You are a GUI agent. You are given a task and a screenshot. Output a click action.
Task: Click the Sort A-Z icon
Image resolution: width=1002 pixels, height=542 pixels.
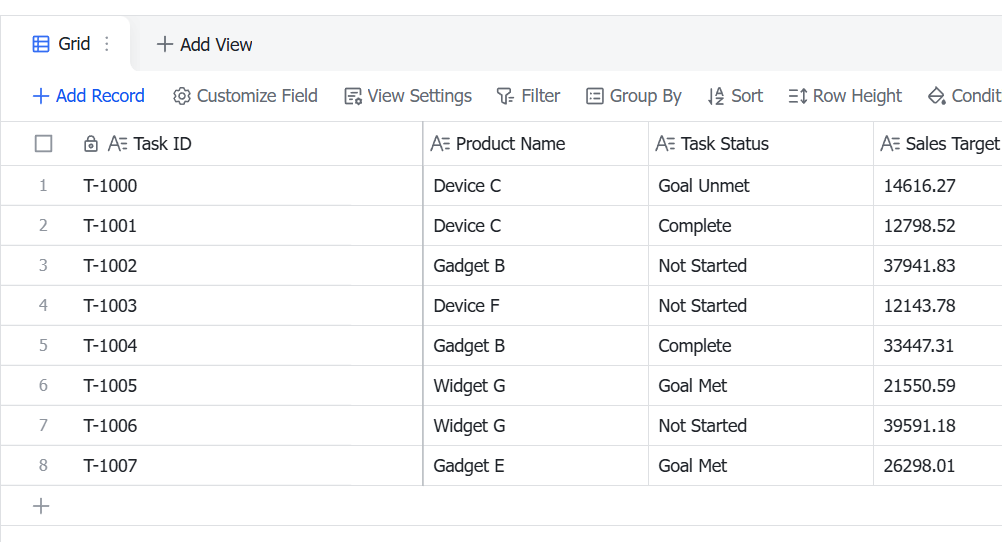point(716,96)
